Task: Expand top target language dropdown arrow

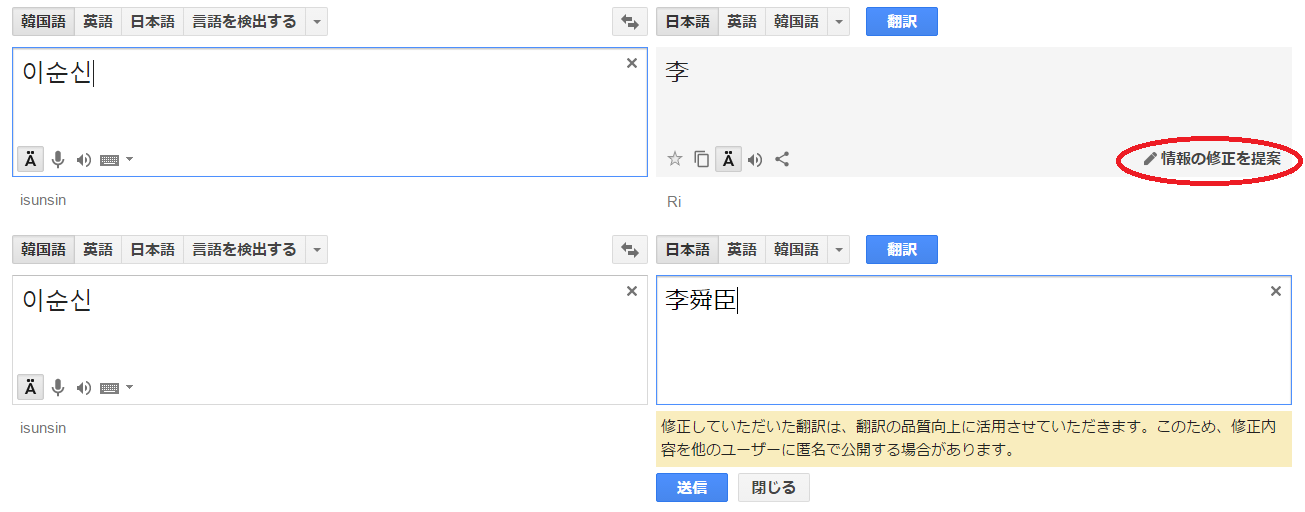Action: [x=838, y=22]
